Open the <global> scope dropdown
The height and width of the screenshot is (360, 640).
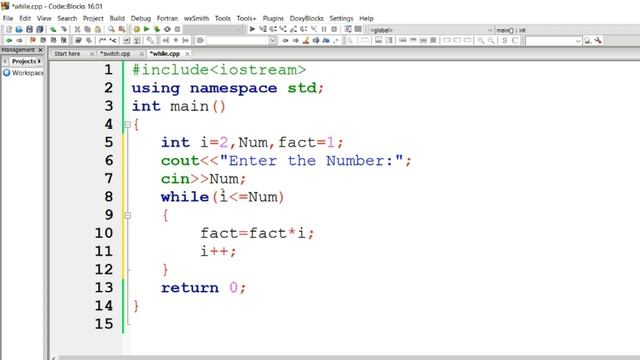431,30
